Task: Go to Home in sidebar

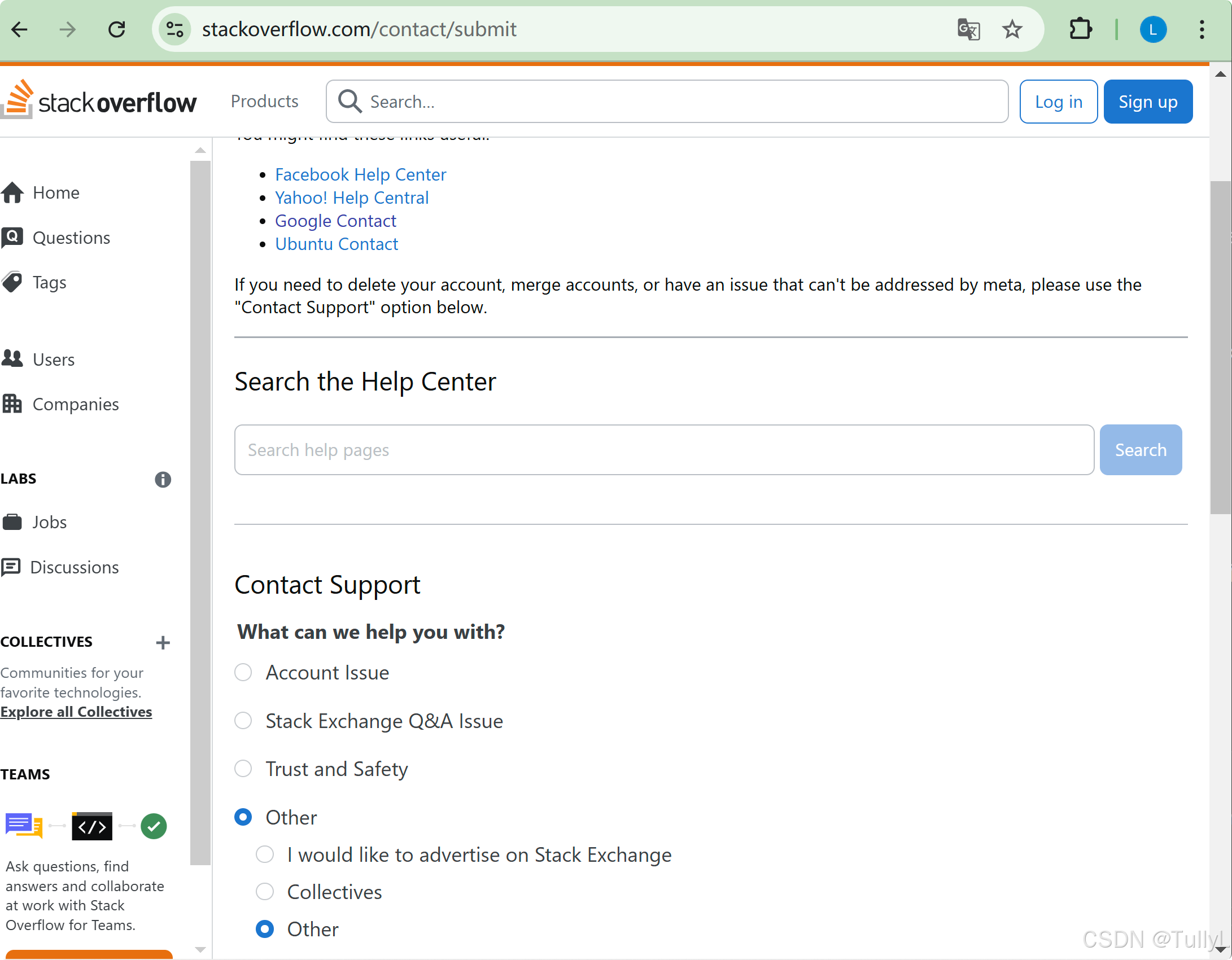Action: [56, 192]
